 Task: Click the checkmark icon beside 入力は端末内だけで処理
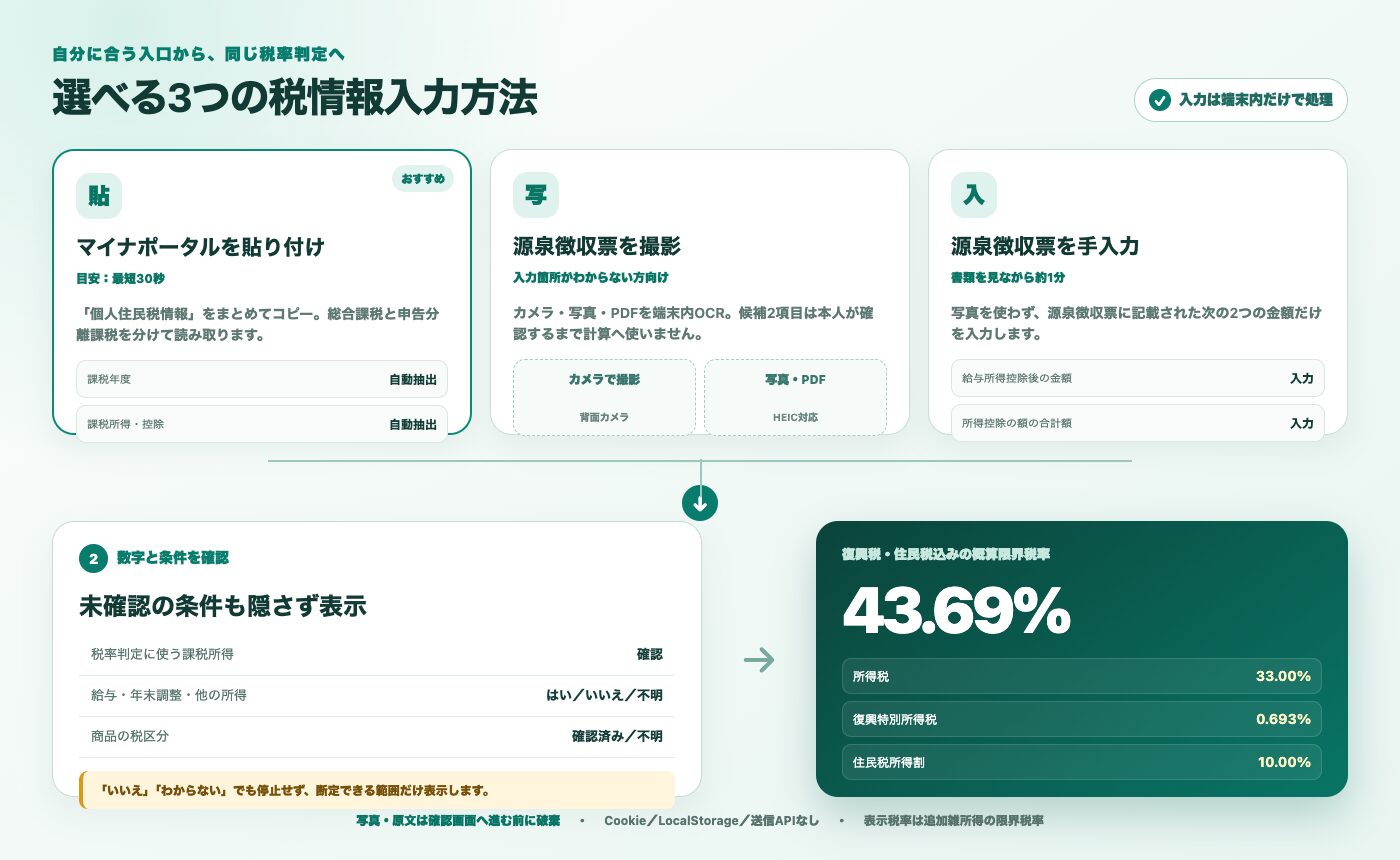(1160, 100)
